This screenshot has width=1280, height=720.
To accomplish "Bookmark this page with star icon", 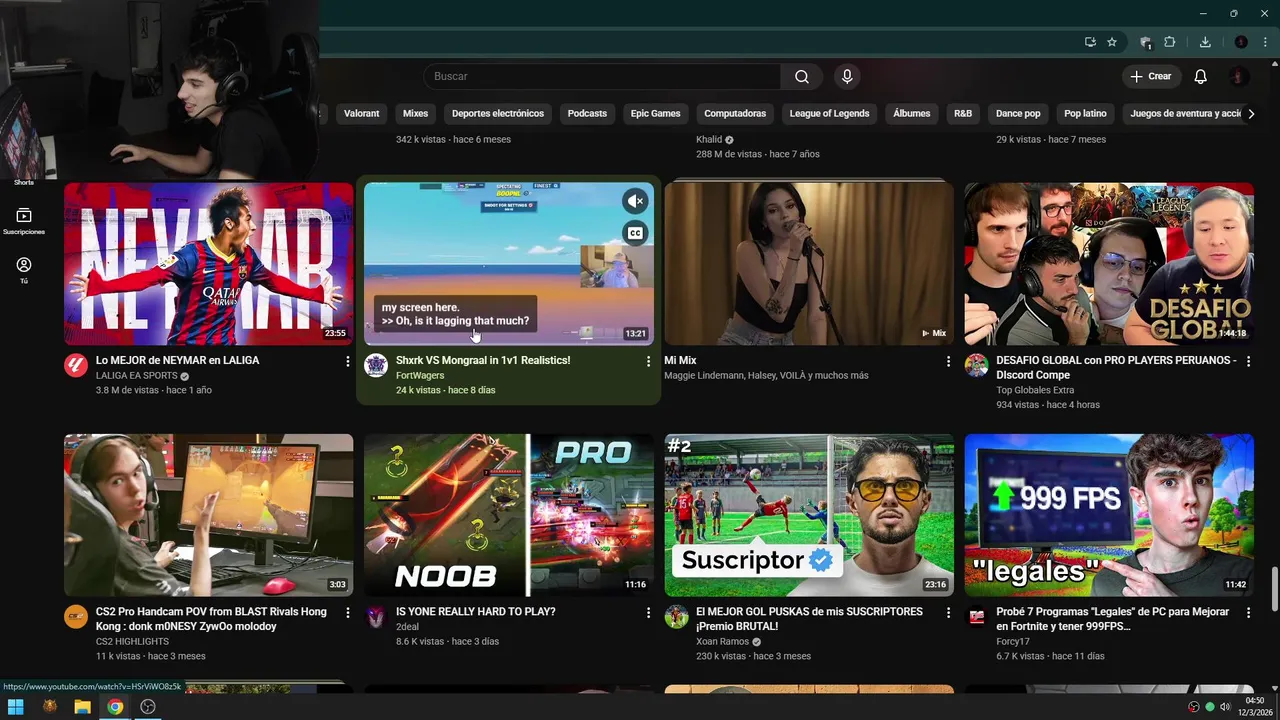I will (1112, 42).
